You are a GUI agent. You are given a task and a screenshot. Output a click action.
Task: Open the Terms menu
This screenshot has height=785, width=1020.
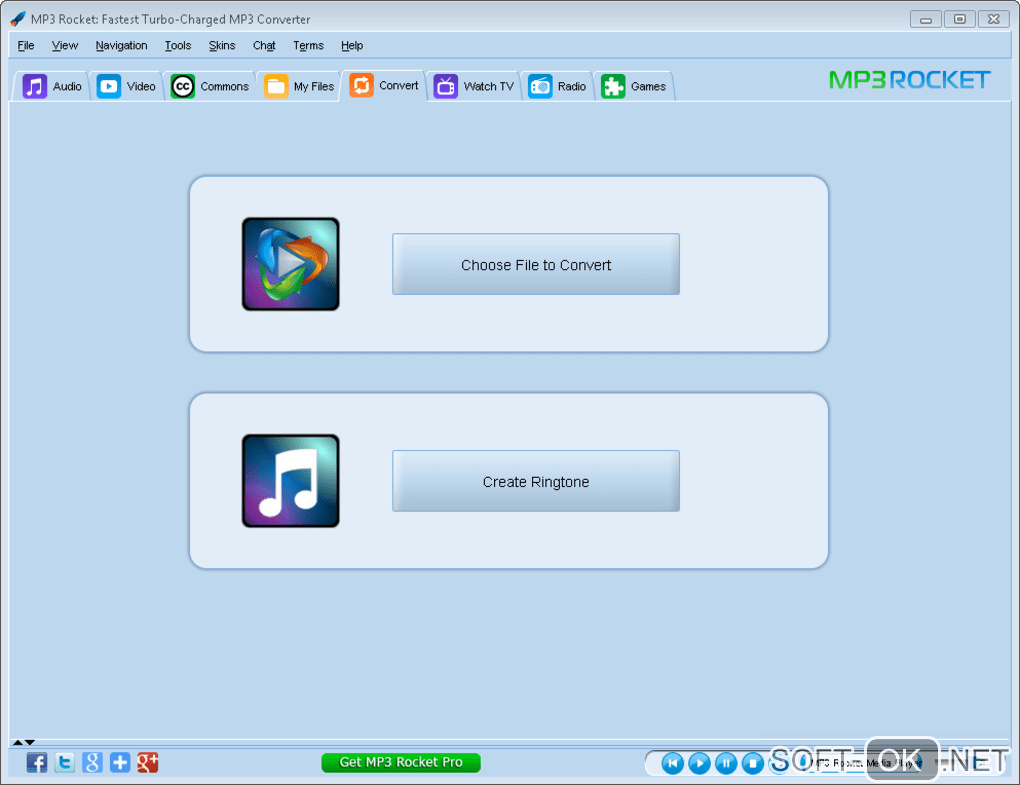coord(308,46)
